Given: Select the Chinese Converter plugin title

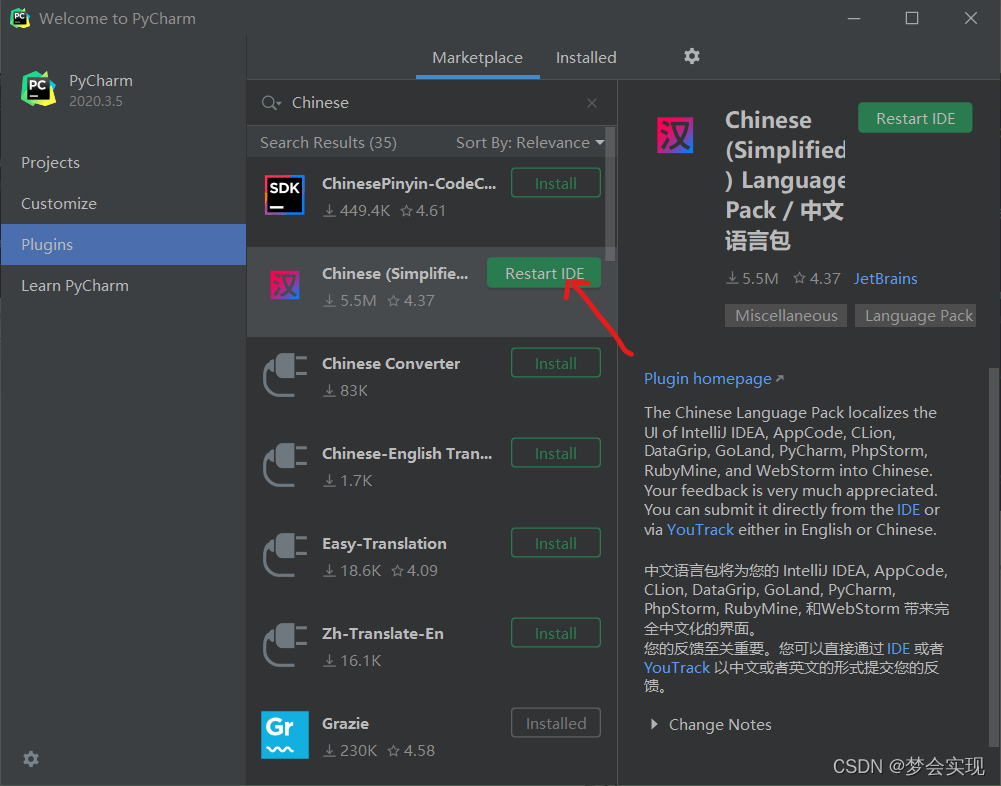Looking at the screenshot, I should click(391, 363).
